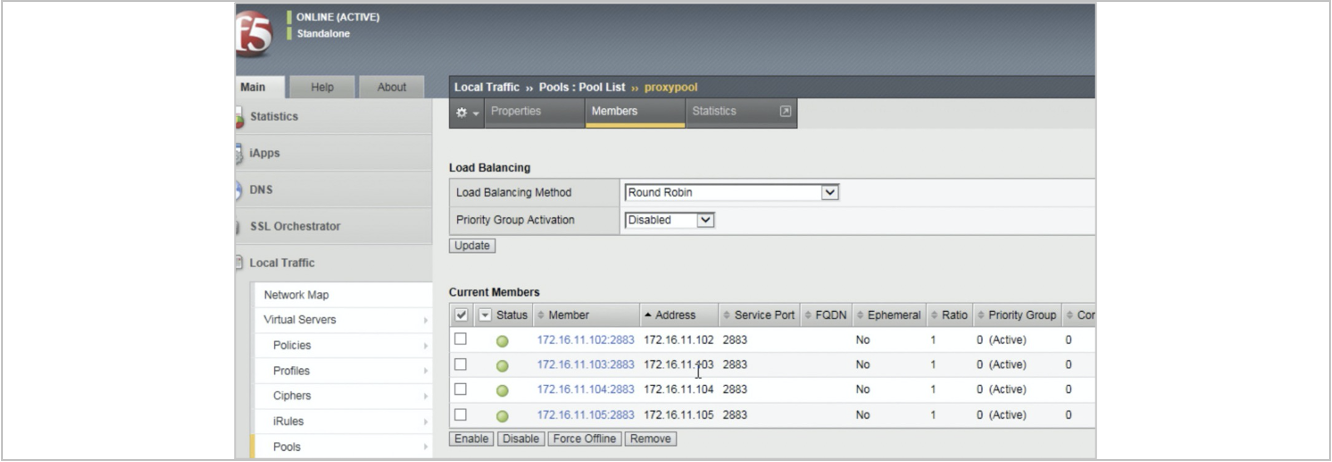Click the Update button
The height and width of the screenshot is (462, 1332).
click(x=472, y=246)
